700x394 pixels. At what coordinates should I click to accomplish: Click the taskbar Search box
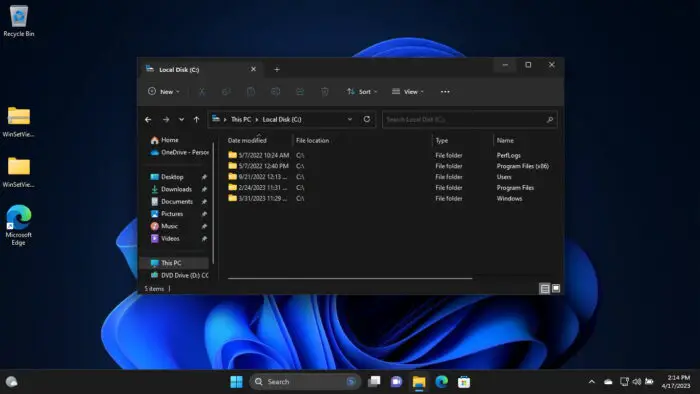tap(305, 382)
